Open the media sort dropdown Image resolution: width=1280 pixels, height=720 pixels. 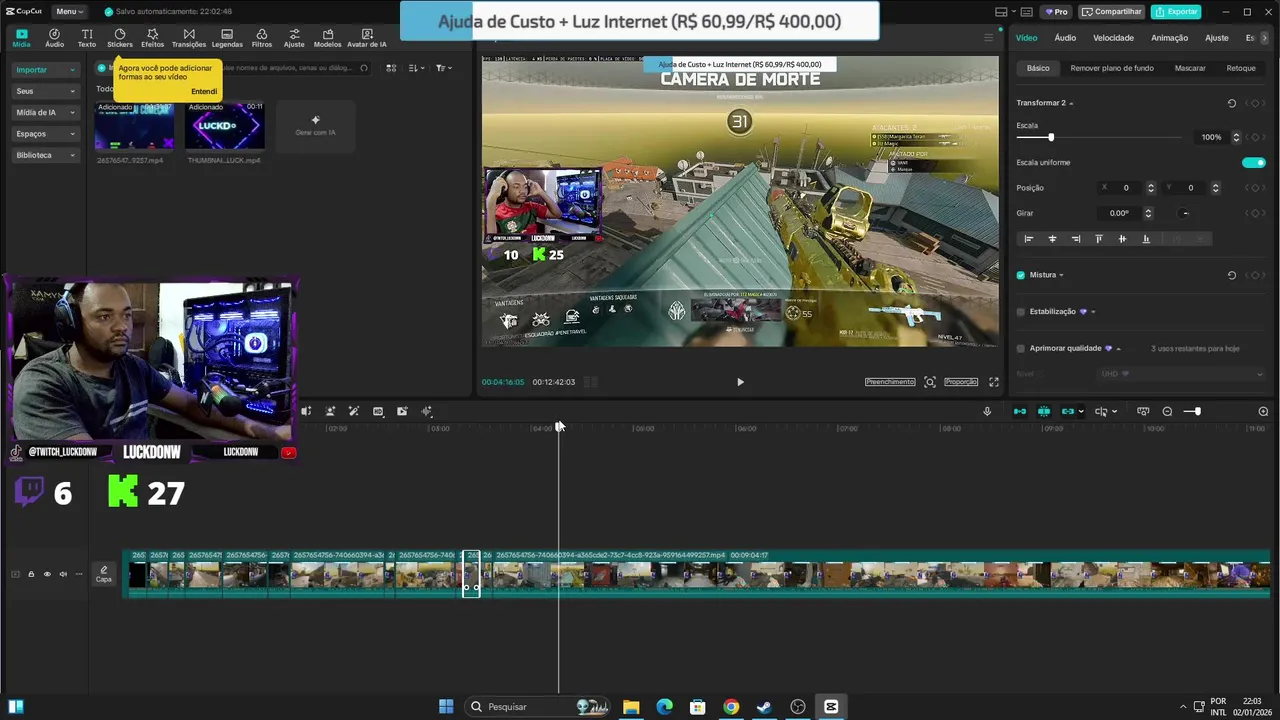tap(416, 68)
